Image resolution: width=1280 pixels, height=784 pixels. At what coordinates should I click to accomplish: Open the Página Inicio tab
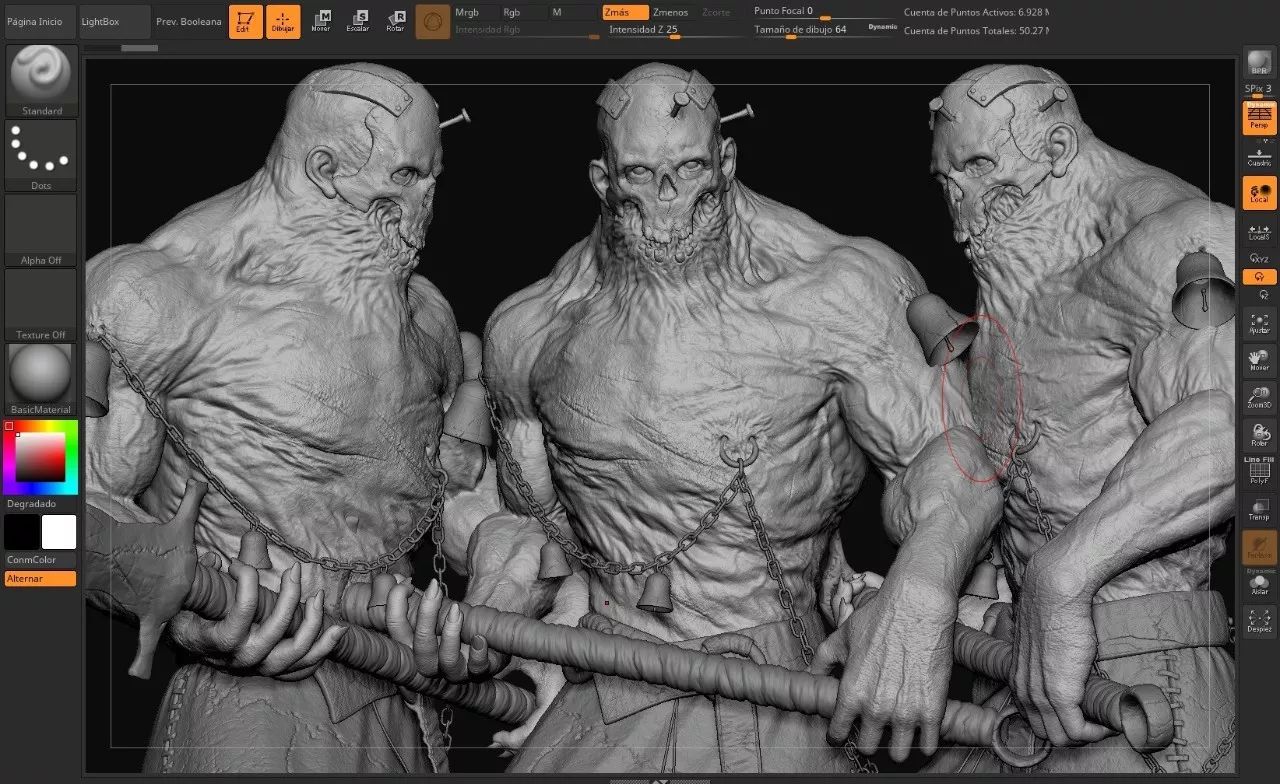point(38,21)
